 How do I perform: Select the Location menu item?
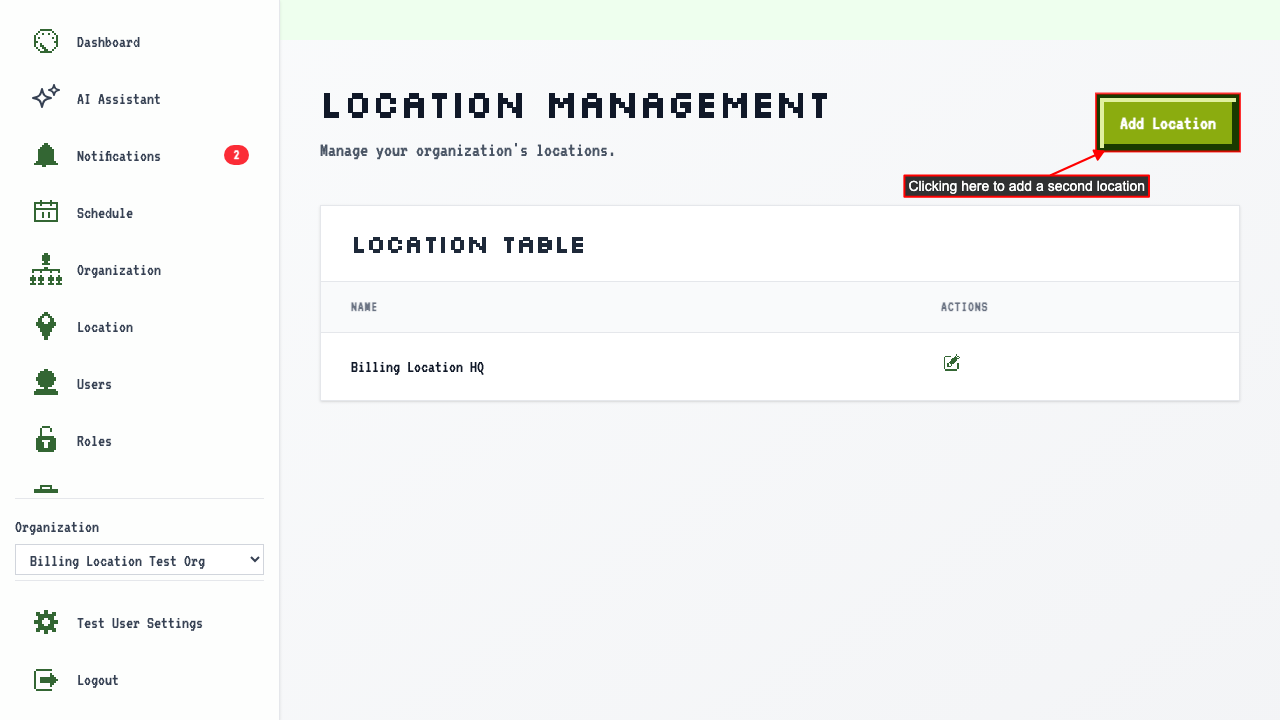pyautogui.click(x=140, y=327)
